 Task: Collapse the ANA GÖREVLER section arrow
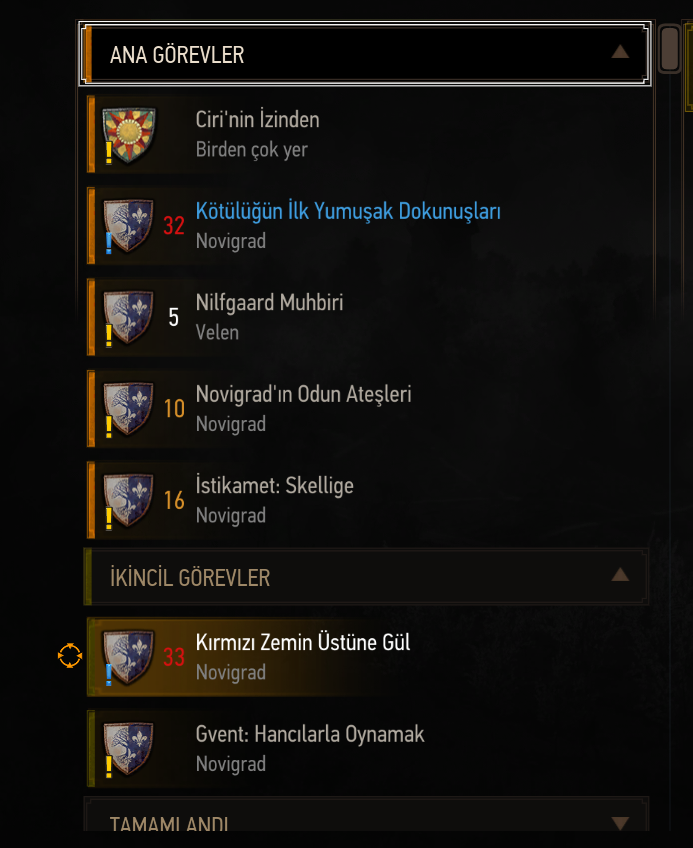[620, 52]
